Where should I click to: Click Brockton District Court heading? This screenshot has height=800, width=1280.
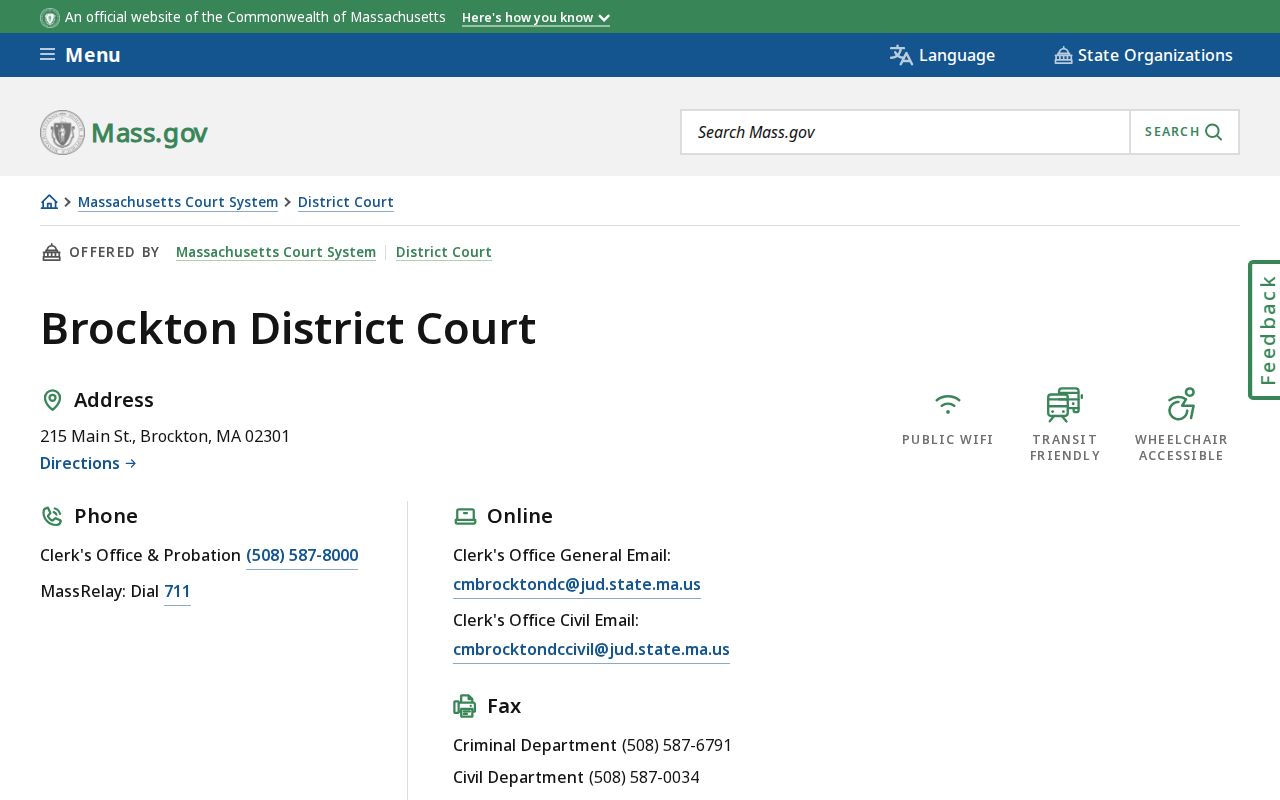tap(288, 328)
